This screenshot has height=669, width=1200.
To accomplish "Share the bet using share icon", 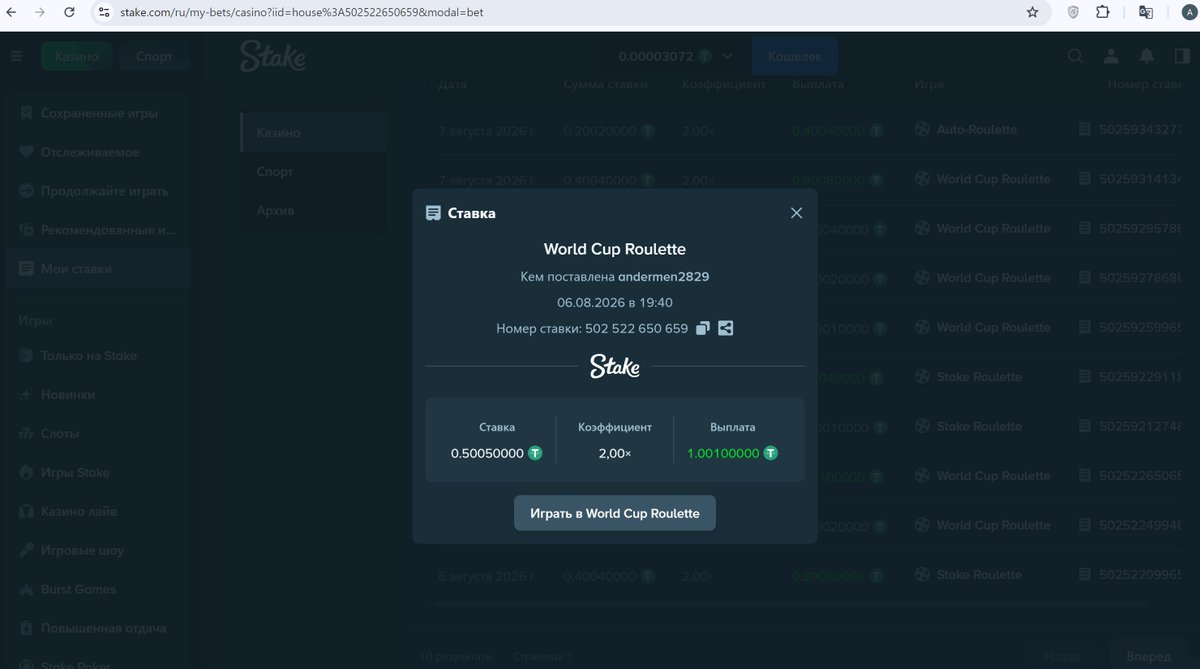I will click(x=726, y=328).
